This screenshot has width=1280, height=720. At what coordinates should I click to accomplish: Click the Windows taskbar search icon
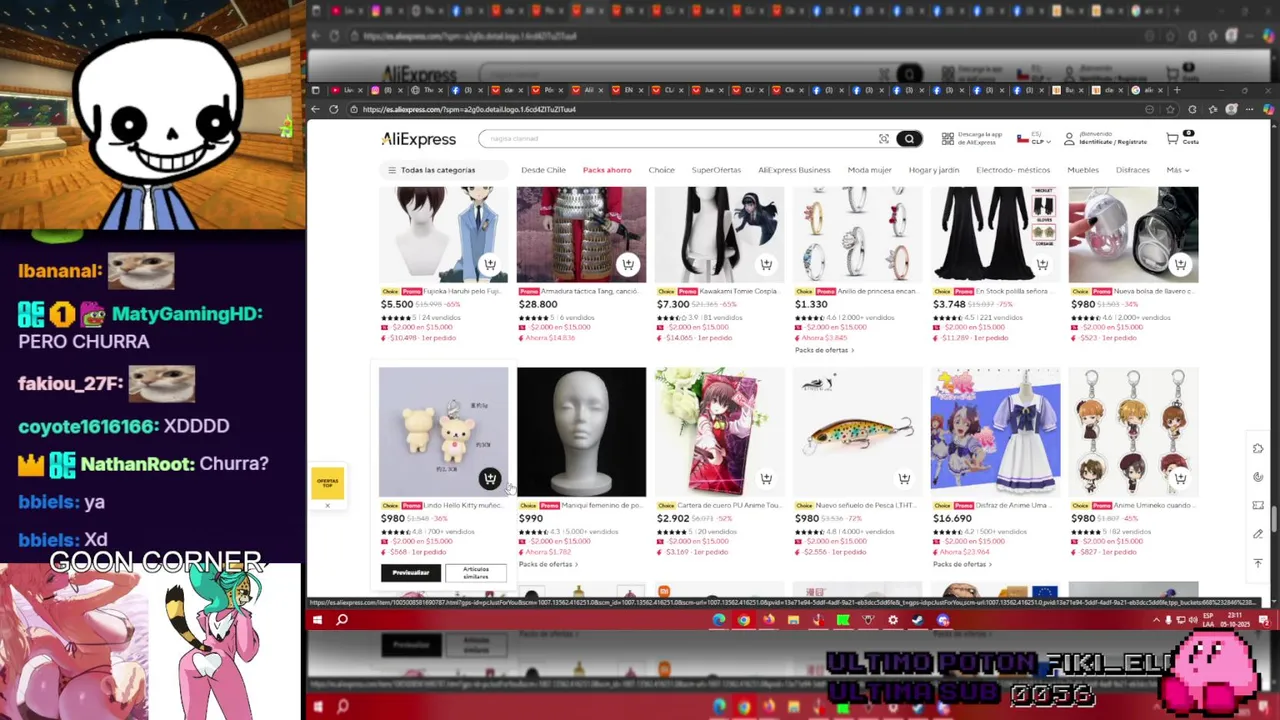342,620
